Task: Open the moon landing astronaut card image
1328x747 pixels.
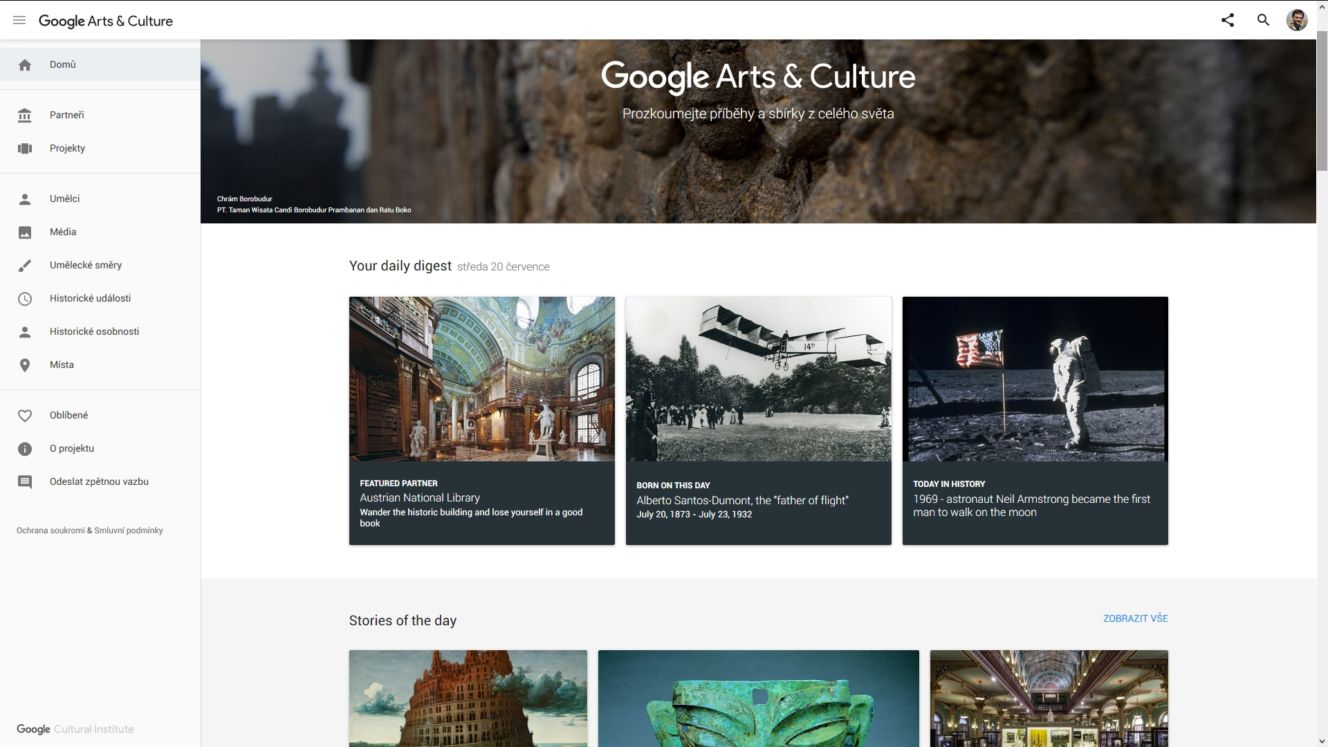Action: click(x=1035, y=379)
